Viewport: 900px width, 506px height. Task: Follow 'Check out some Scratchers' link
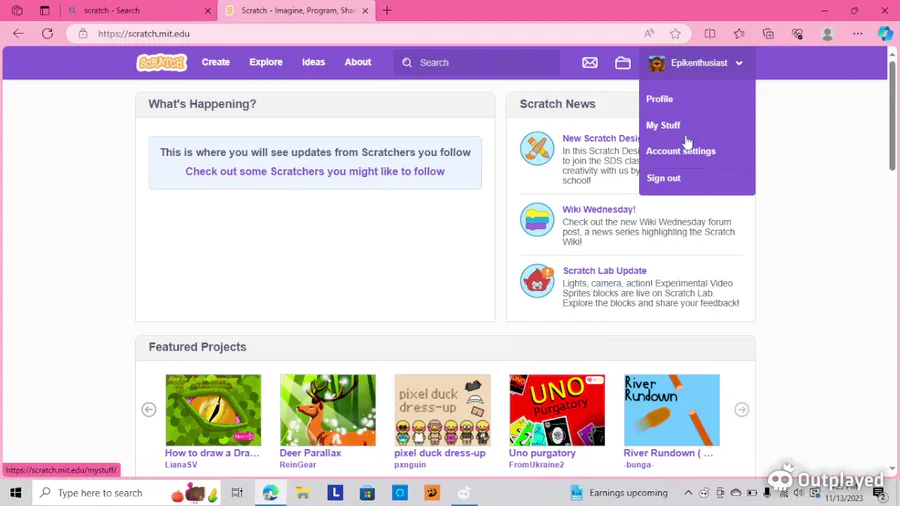[315, 171]
